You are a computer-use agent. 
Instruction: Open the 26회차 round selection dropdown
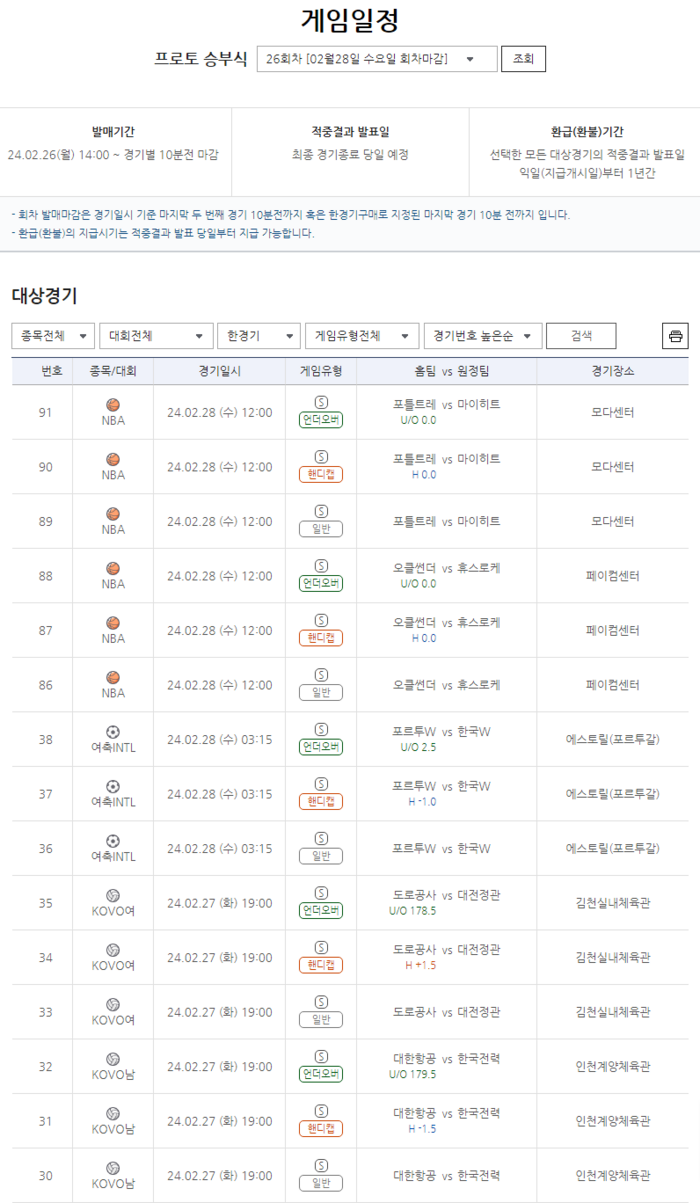coord(376,59)
